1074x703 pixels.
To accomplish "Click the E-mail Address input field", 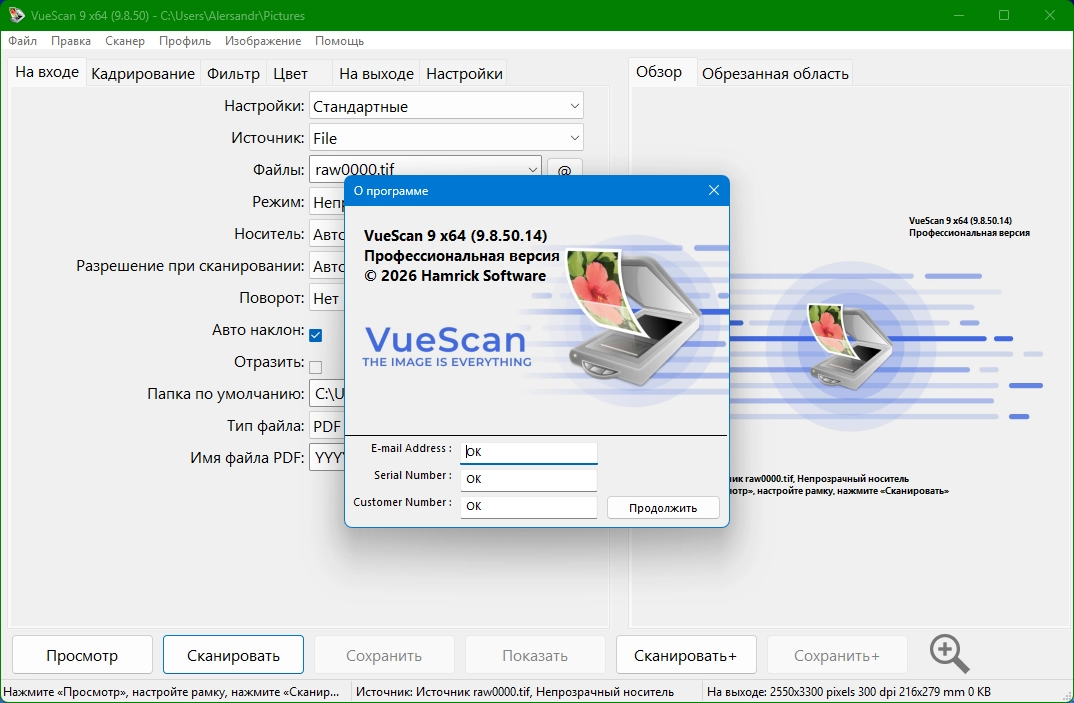I will 529,452.
